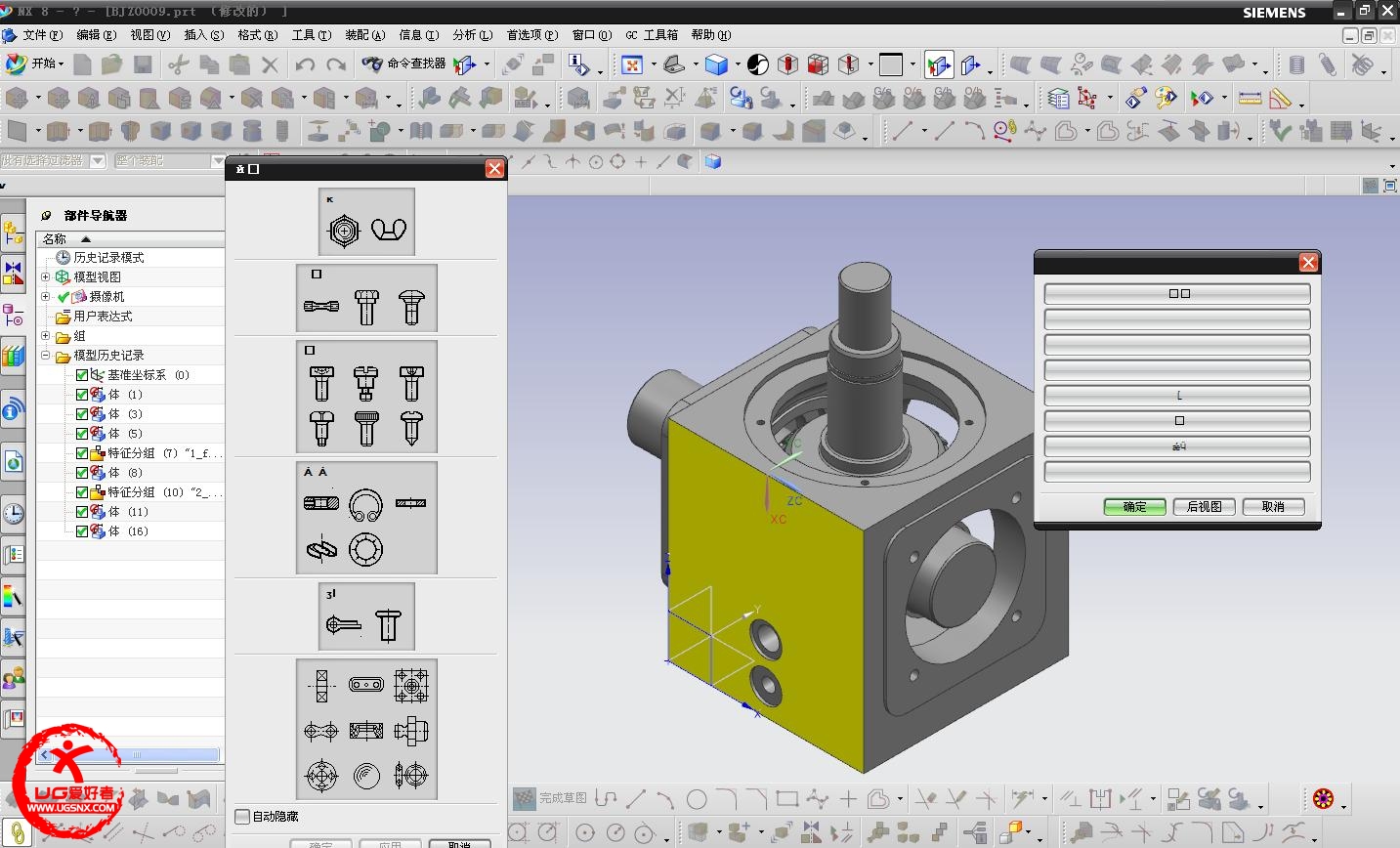Toggle the checkbox for Body (3)

[x=82, y=414]
